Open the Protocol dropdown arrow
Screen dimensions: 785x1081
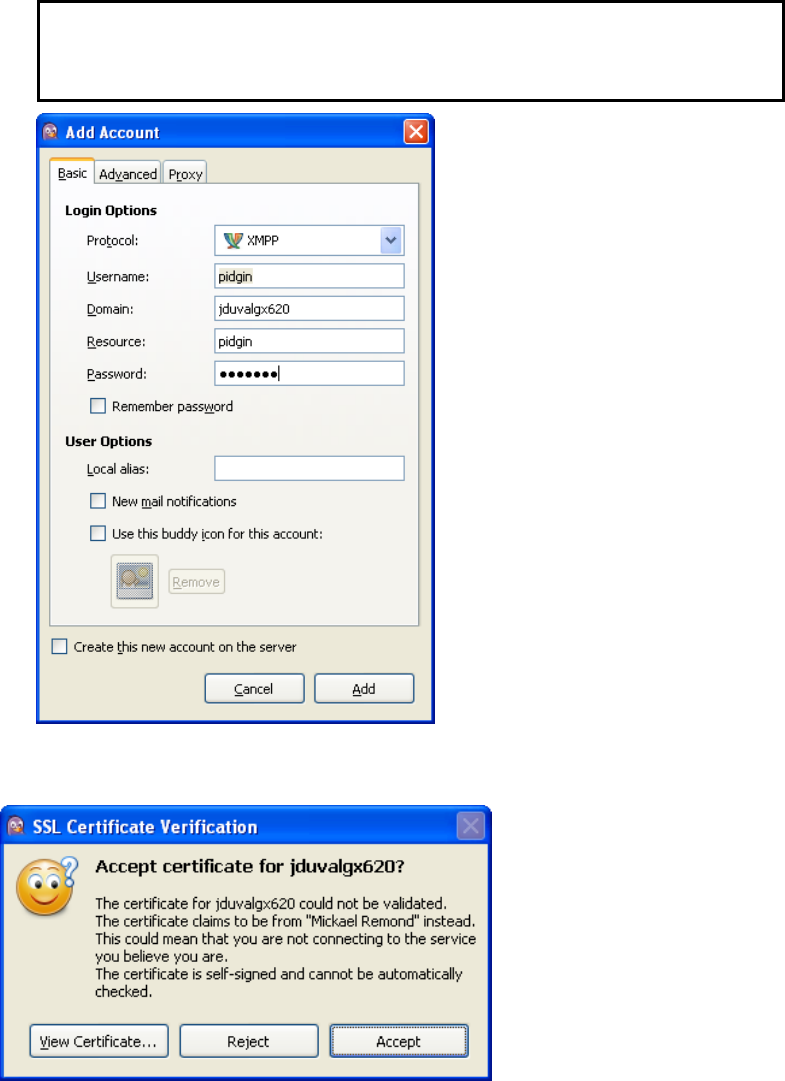(x=391, y=241)
